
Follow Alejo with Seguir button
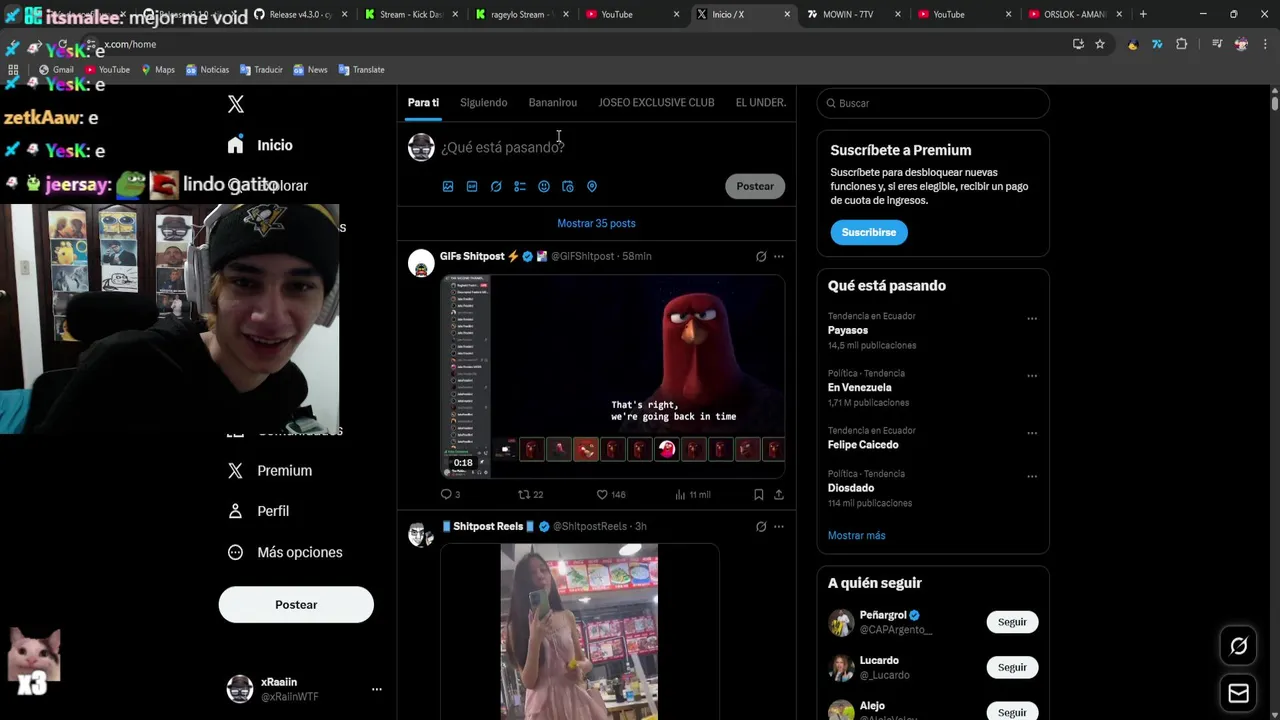[x=1012, y=712]
